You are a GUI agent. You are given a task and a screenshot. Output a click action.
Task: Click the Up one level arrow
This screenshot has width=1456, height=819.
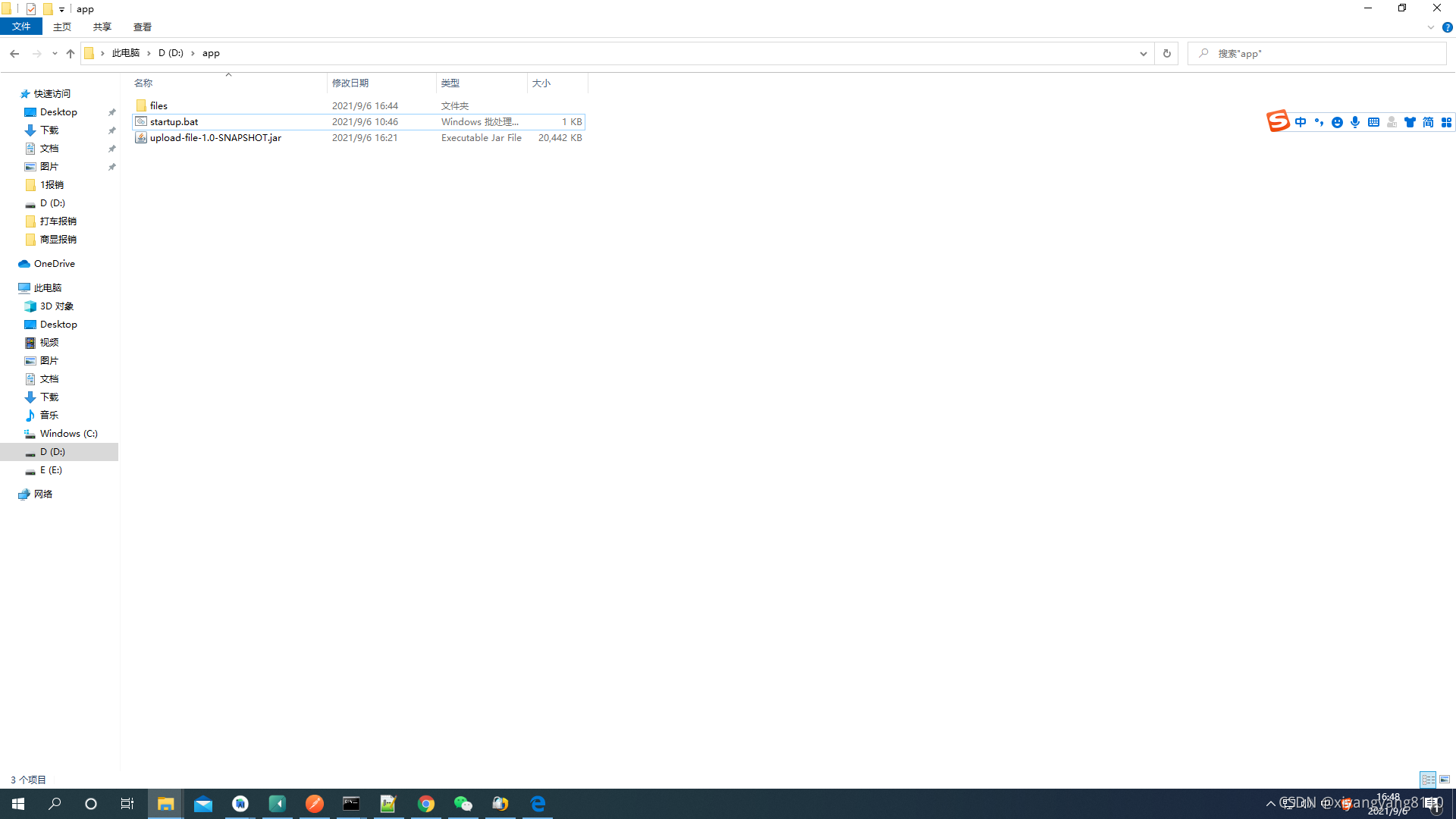(71, 53)
